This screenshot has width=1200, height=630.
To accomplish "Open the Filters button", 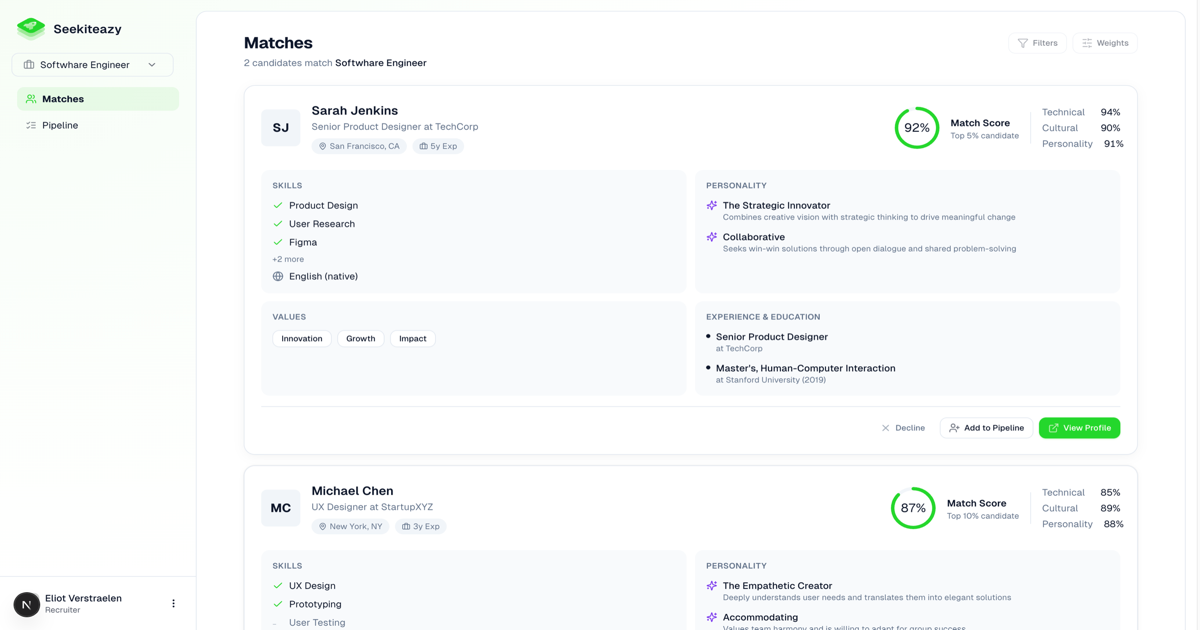I will (1037, 43).
